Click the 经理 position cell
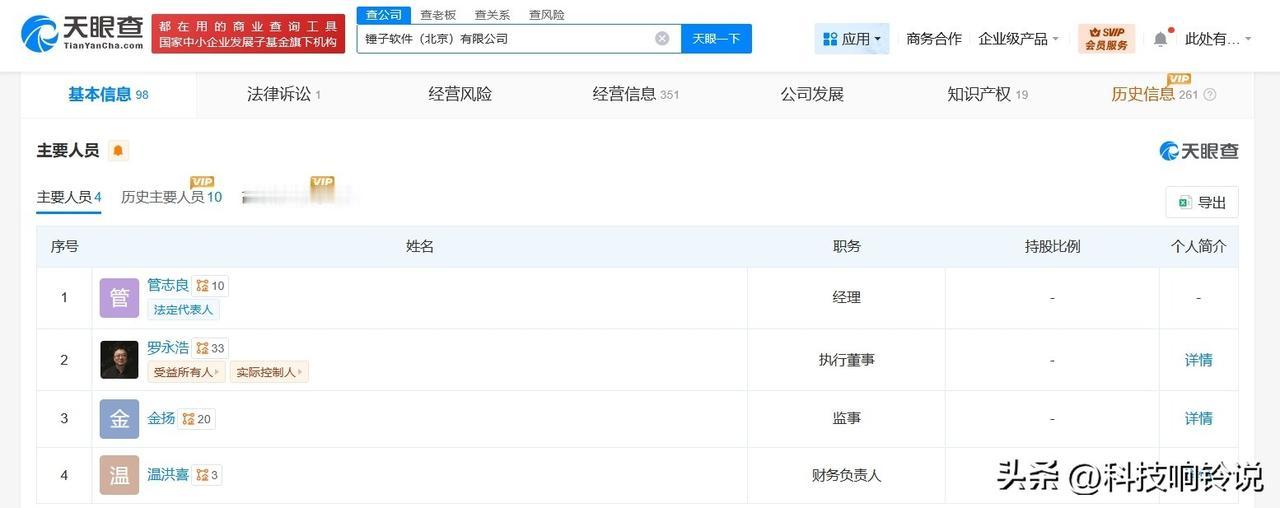1280x508 pixels. click(x=846, y=298)
